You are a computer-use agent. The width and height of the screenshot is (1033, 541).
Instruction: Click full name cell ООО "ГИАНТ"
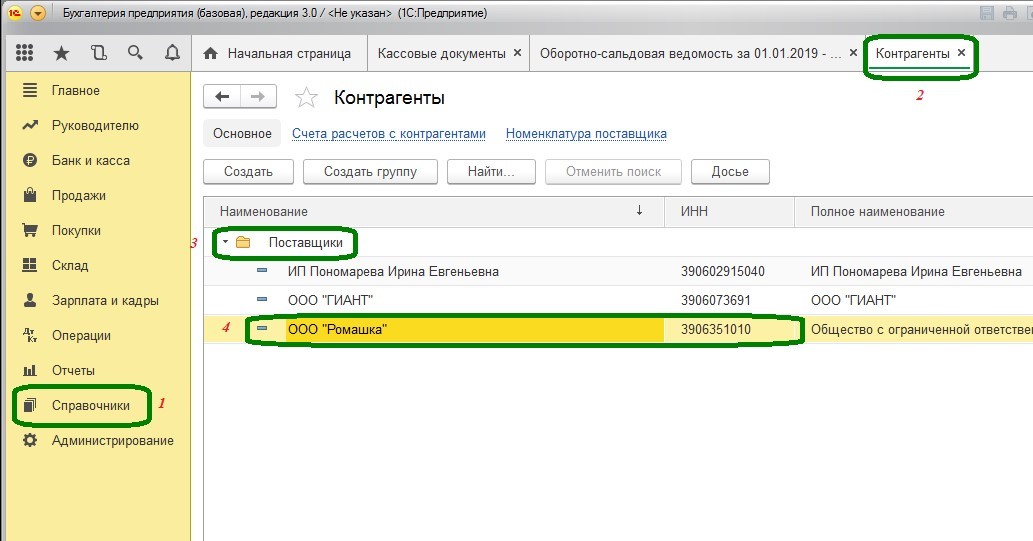point(914,300)
